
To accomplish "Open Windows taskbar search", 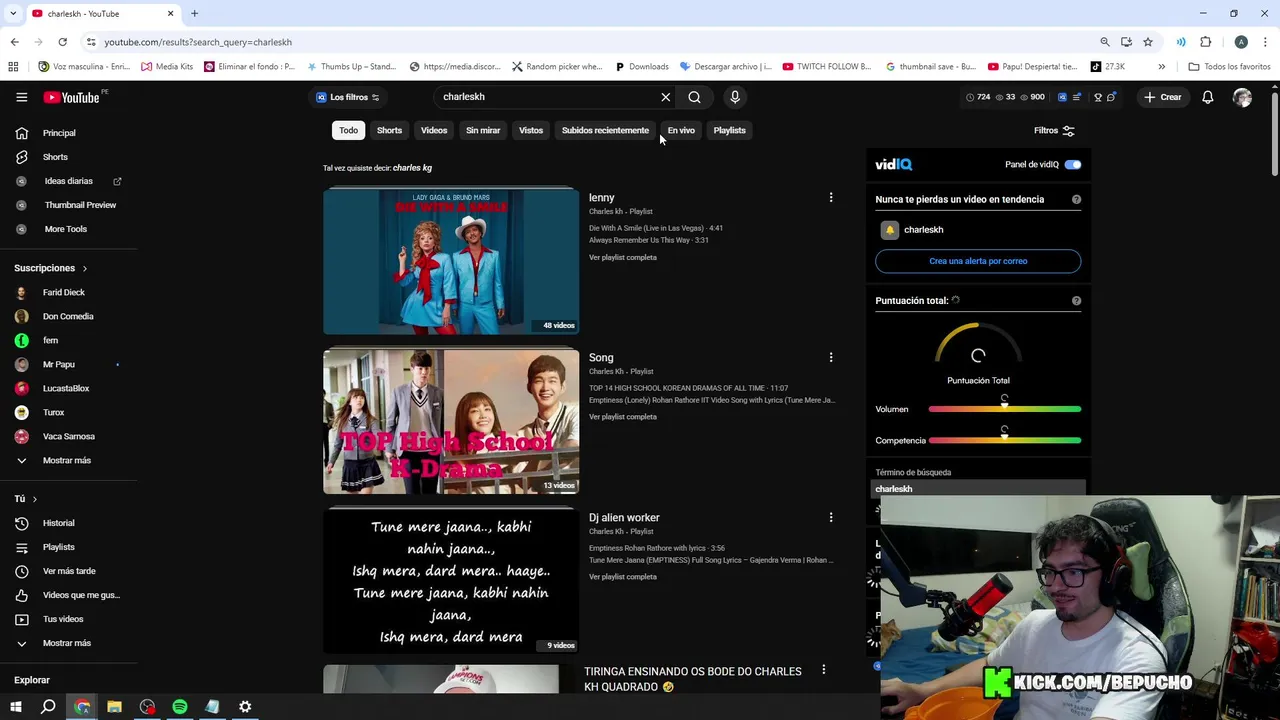I will [x=48, y=707].
